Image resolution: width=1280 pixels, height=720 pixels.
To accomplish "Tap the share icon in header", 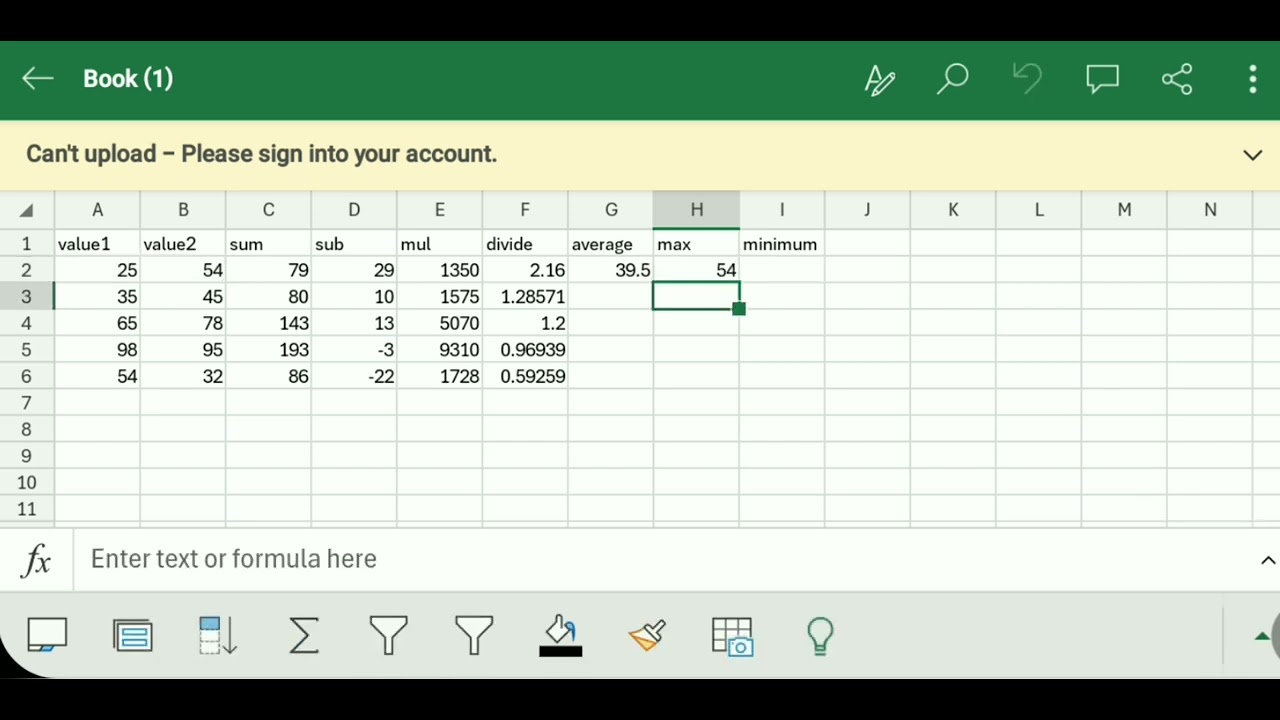I will pyautogui.click(x=1177, y=79).
